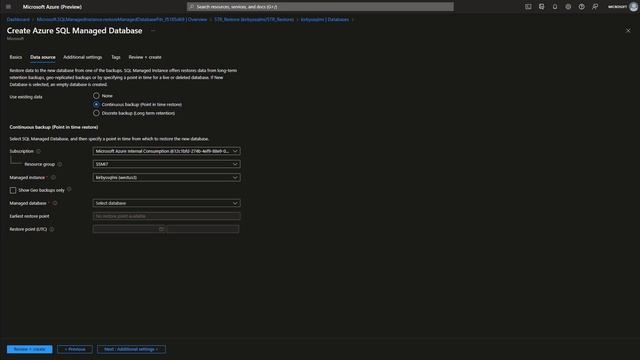Enable Show Geo backups only checkbox
This screenshot has width=640, height=360.
13,190
